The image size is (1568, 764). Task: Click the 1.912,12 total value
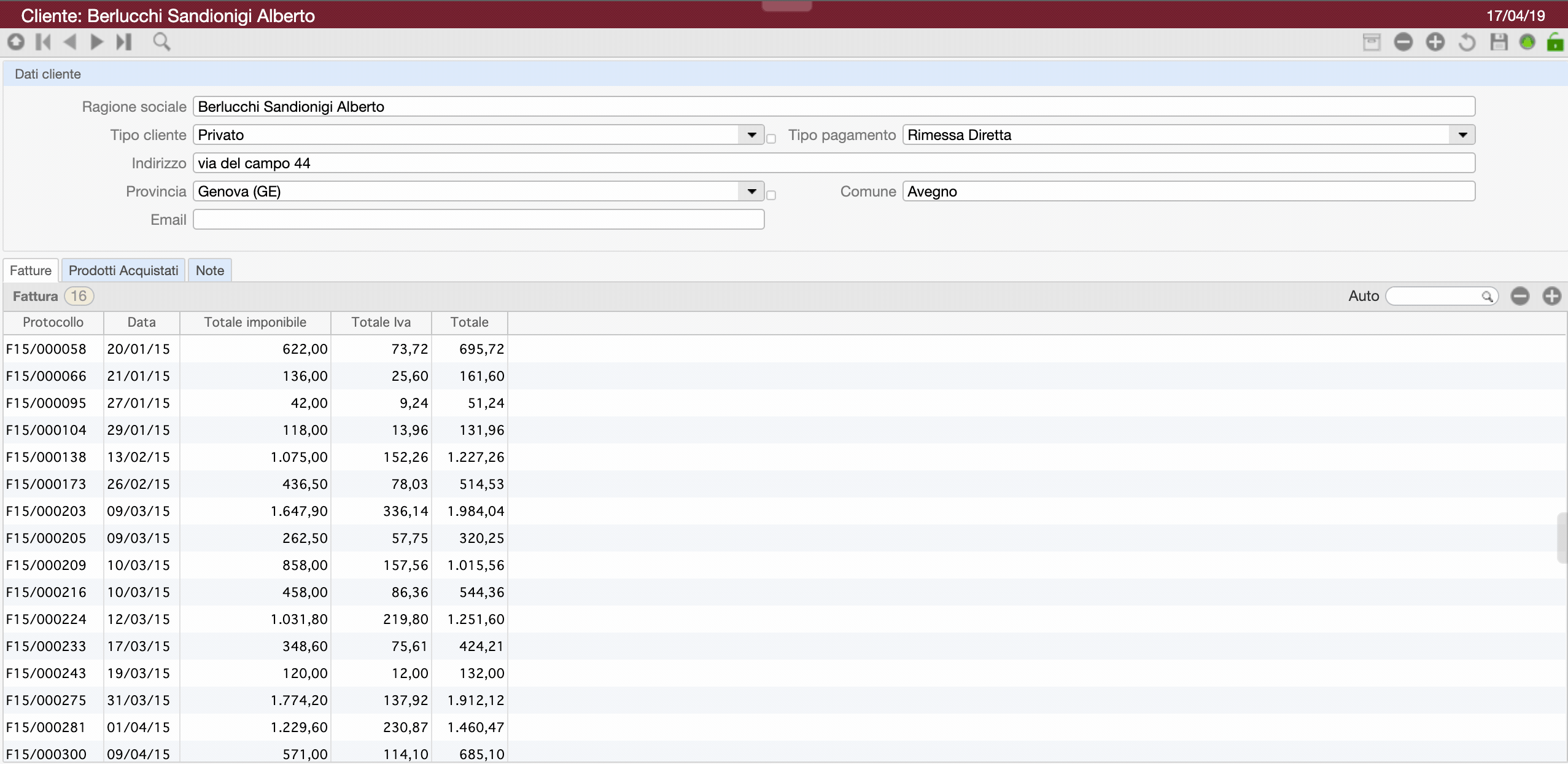[476, 700]
